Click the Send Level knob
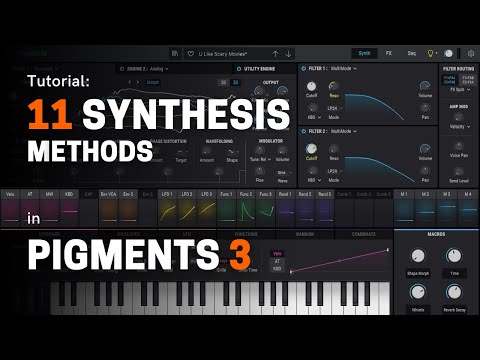This screenshot has width=480, height=360. 459,172
